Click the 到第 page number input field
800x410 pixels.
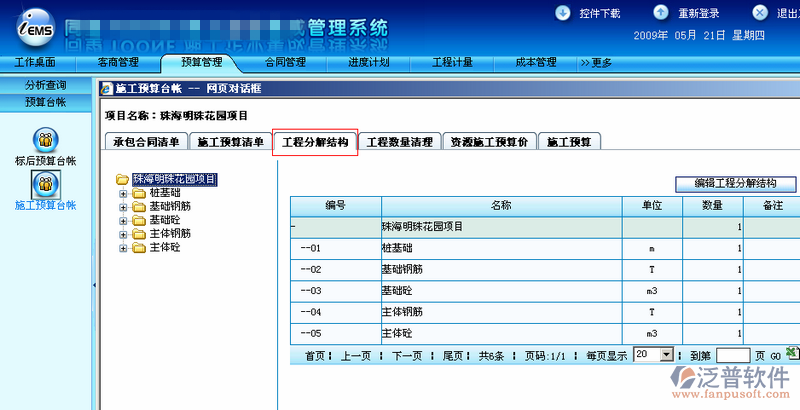[732, 355]
